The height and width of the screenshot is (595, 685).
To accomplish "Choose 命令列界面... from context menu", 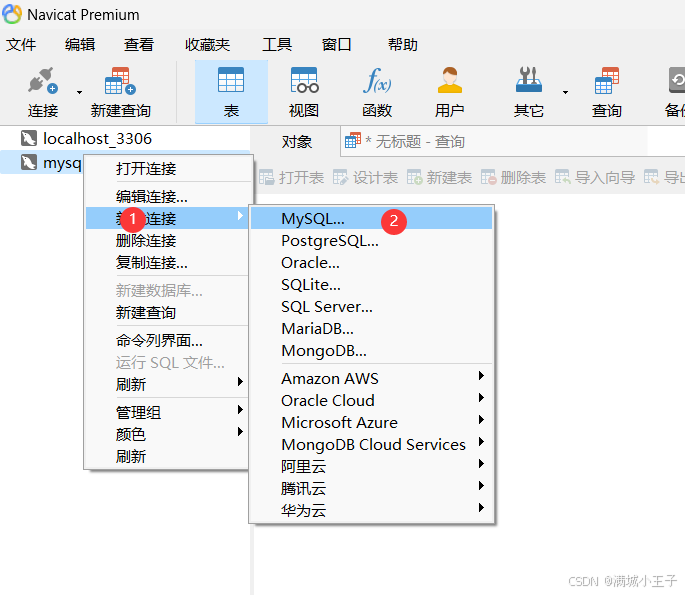I will pyautogui.click(x=168, y=341).
